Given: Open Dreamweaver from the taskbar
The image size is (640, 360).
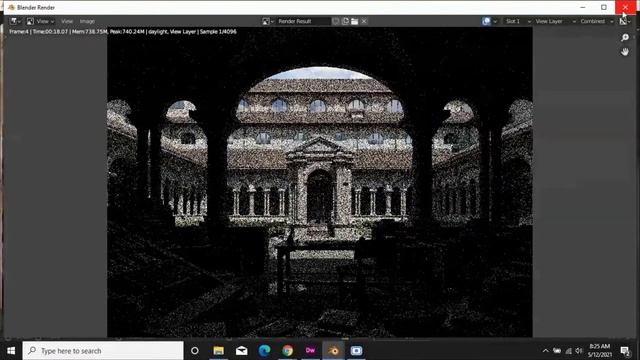Looking at the screenshot, I should pos(310,351).
